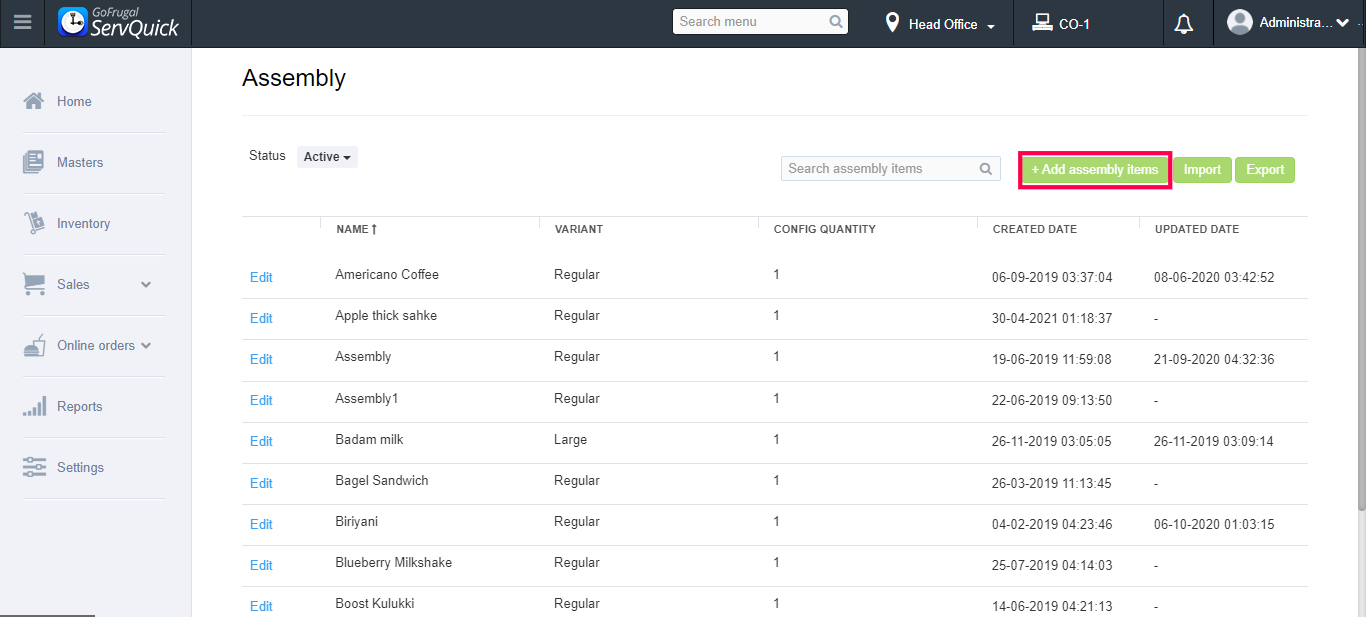Open the Active status dropdown
This screenshot has height=617, width=1366.
[327, 157]
